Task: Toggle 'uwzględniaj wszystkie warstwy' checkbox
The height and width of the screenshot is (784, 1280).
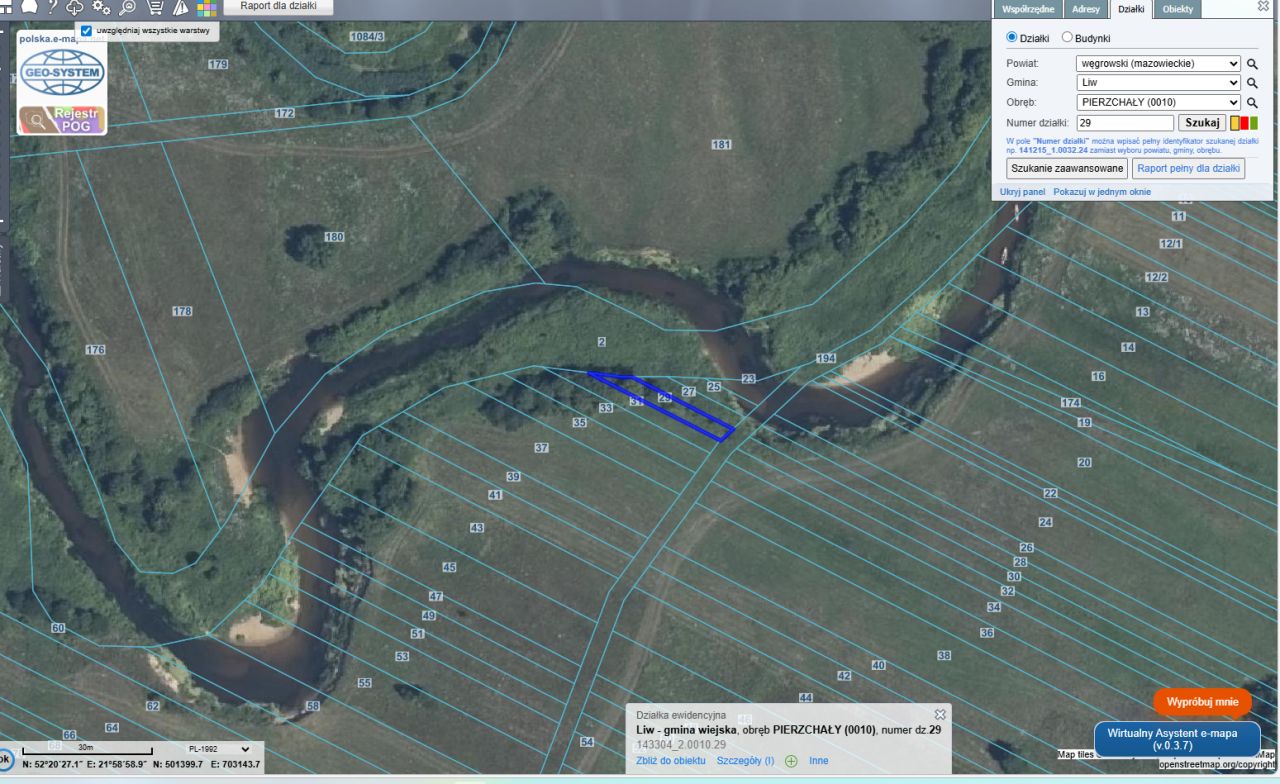Action: [86, 31]
